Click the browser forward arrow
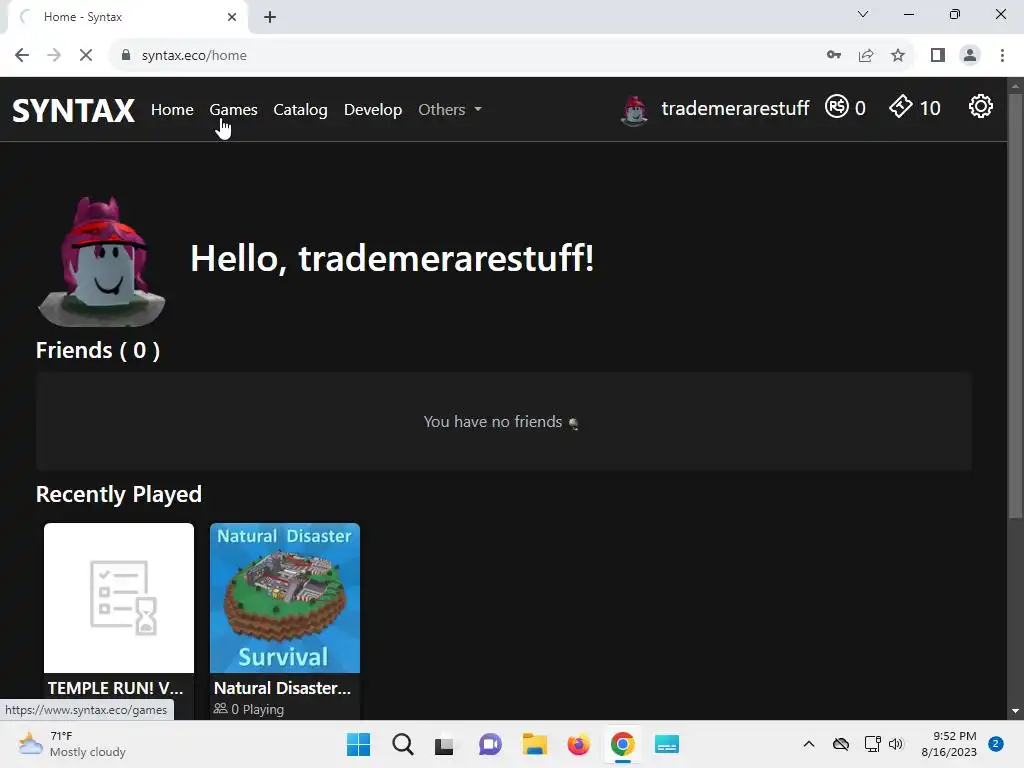Screen dimensions: 1024x768 (x=54, y=56)
